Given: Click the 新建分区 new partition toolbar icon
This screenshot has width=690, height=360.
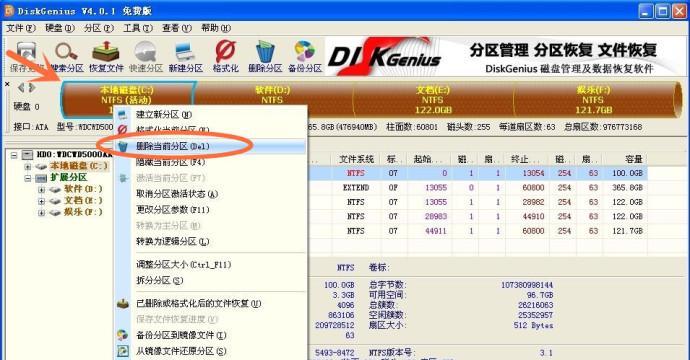Looking at the screenshot, I should click(x=185, y=56).
